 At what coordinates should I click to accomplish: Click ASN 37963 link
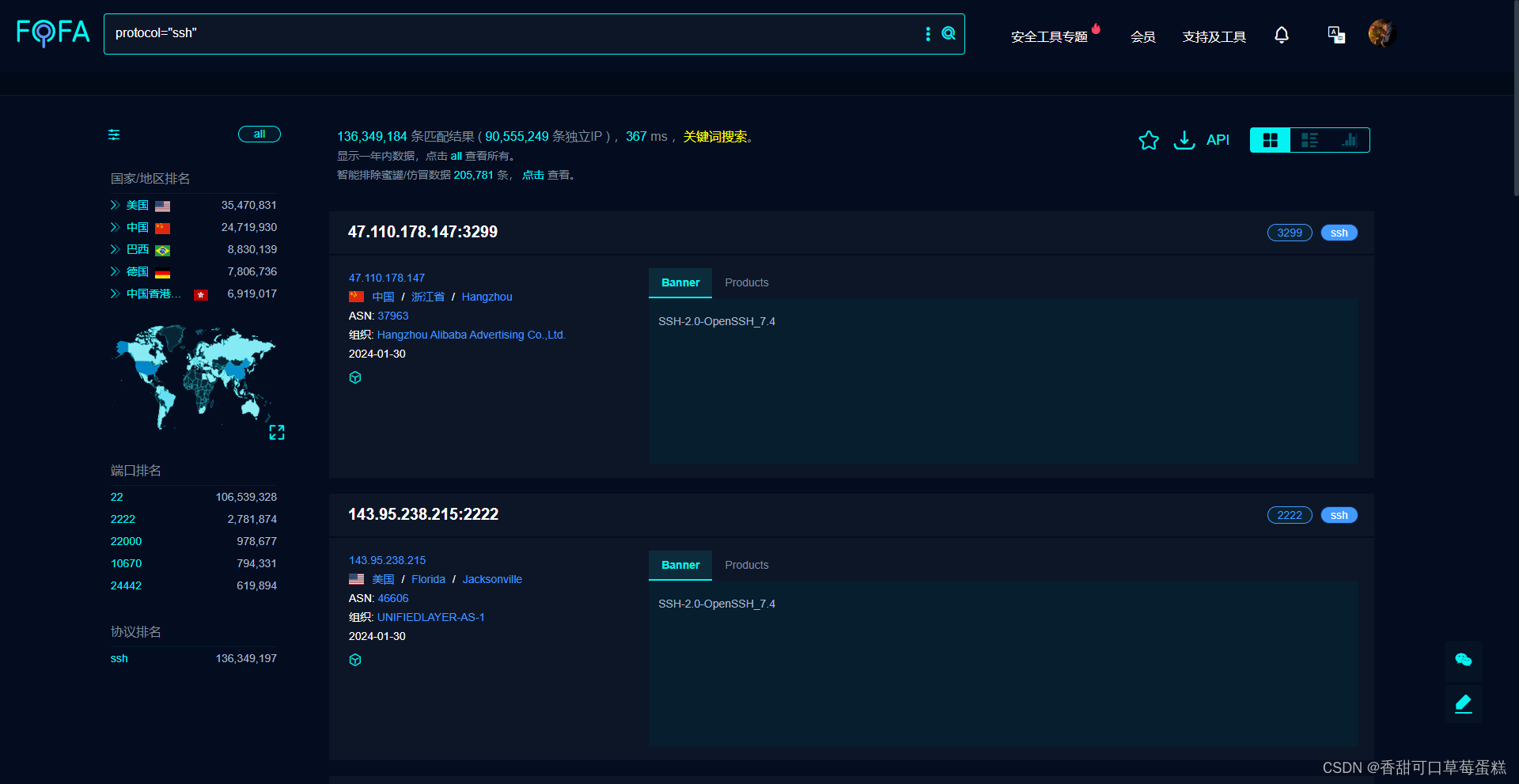pyautogui.click(x=392, y=316)
